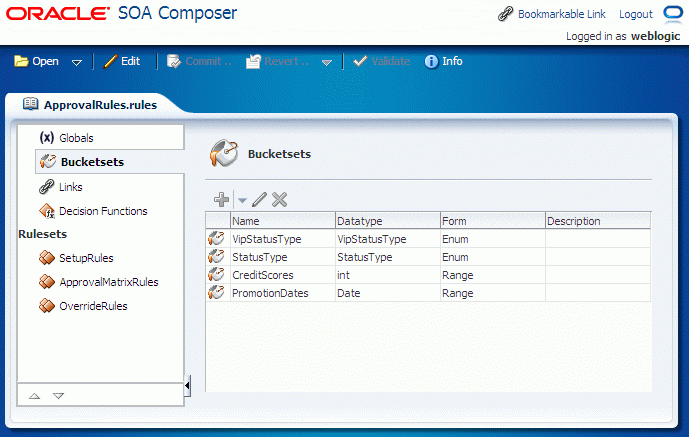Image resolution: width=689 pixels, height=437 pixels.
Task: Click the Globals (x) icon
Action: (47, 137)
